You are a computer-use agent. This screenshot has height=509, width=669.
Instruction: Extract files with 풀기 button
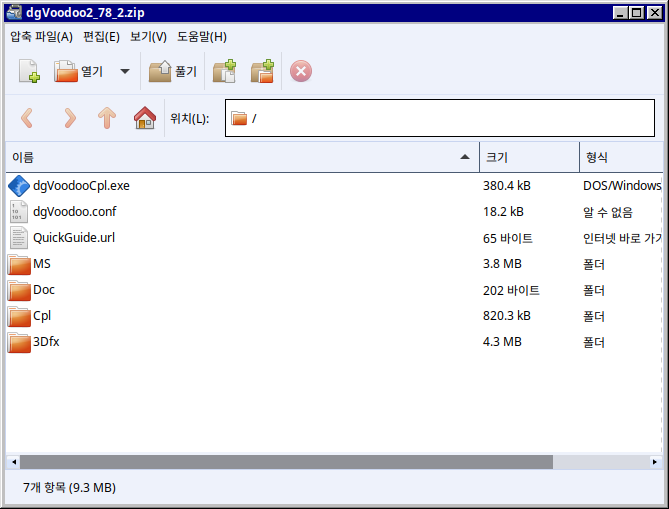(x=173, y=71)
